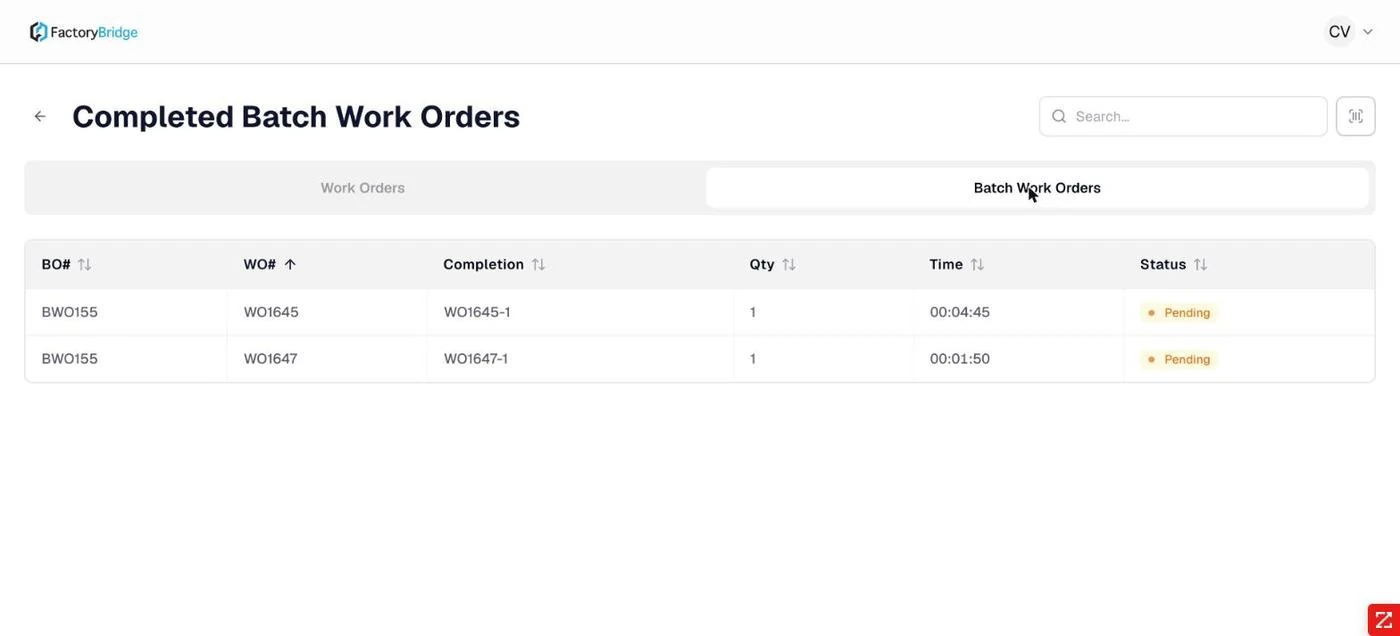Open the CV avatar account menu
The width and height of the screenshot is (1400, 636).
click(x=1339, y=32)
